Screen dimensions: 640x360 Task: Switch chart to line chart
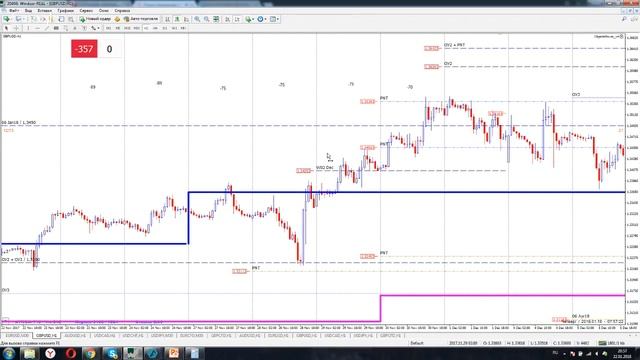point(186,19)
